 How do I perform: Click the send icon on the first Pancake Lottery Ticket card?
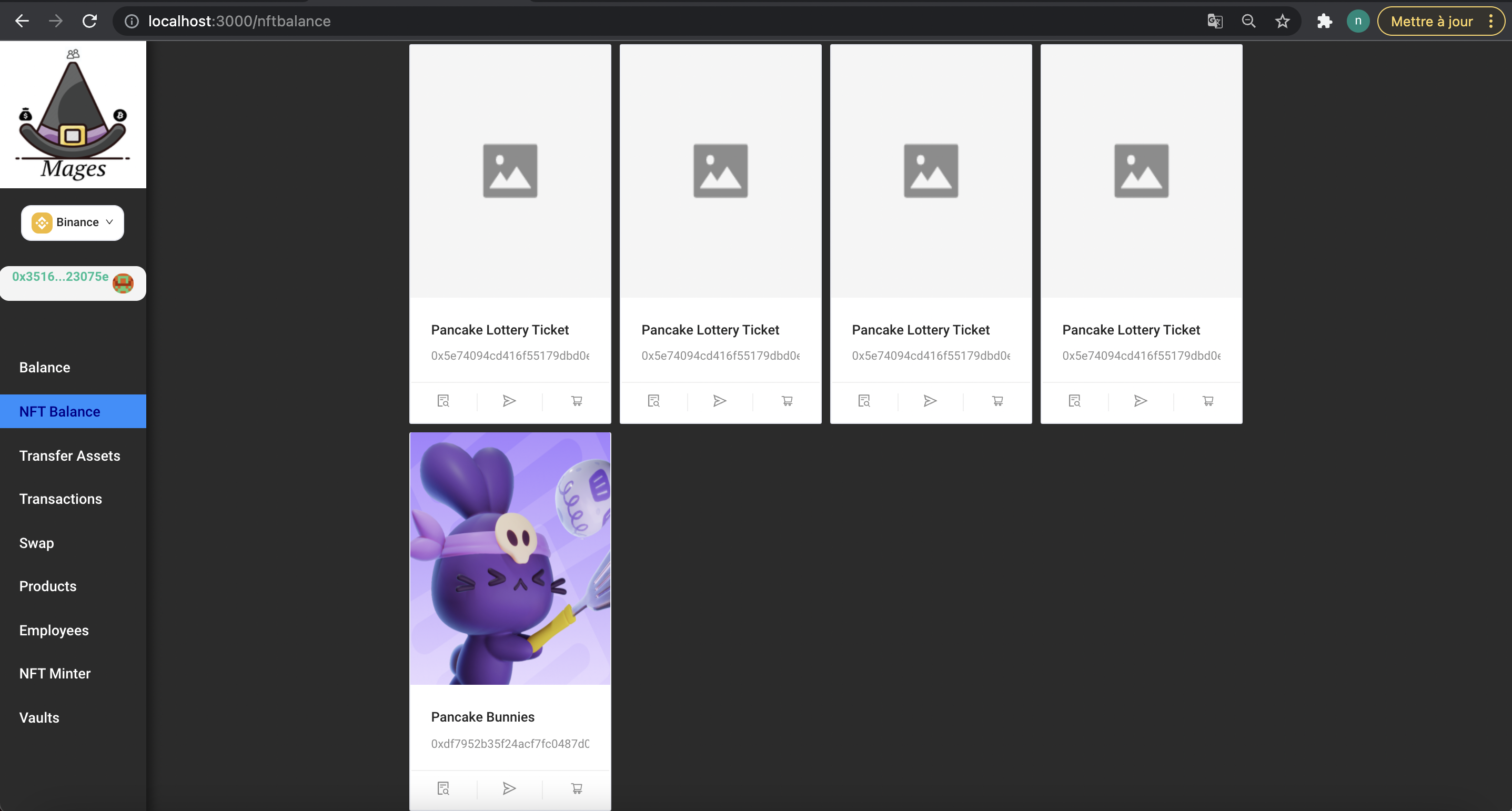pyautogui.click(x=509, y=401)
